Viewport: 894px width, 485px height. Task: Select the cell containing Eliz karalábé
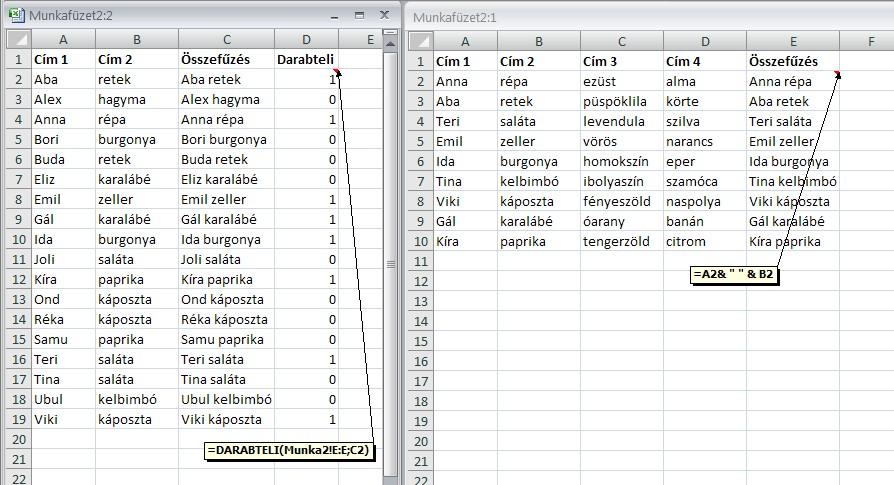(226, 180)
